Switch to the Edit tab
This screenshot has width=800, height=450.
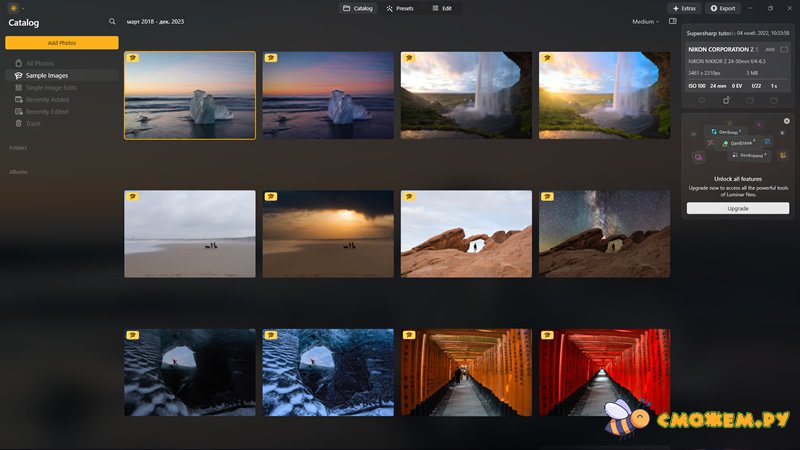[x=442, y=8]
